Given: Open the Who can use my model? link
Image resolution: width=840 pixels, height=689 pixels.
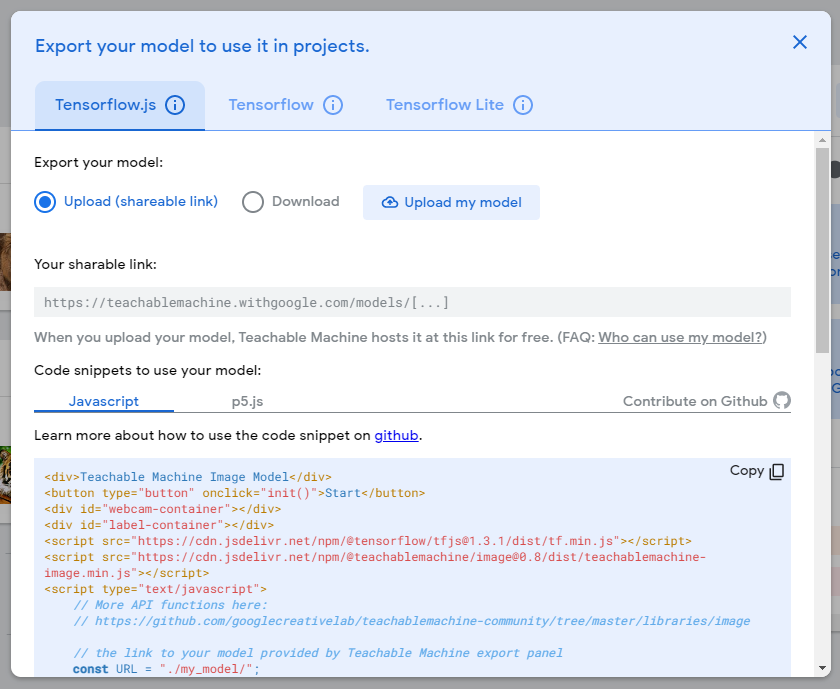Looking at the screenshot, I should click(680, 338).
